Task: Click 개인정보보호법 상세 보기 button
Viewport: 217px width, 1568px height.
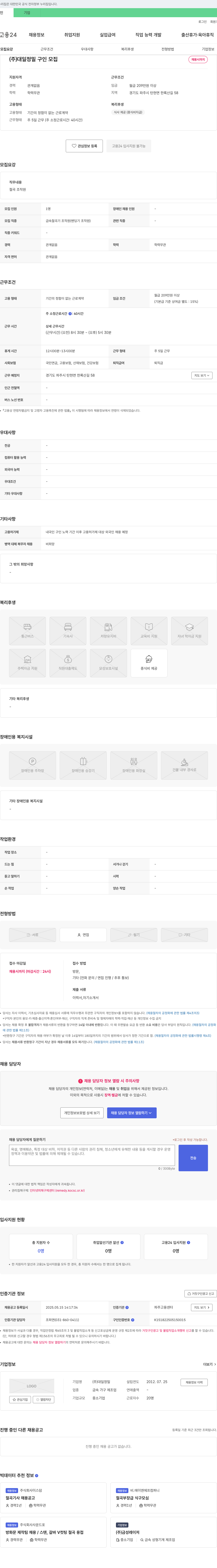Action: [x=82, y=1112]
